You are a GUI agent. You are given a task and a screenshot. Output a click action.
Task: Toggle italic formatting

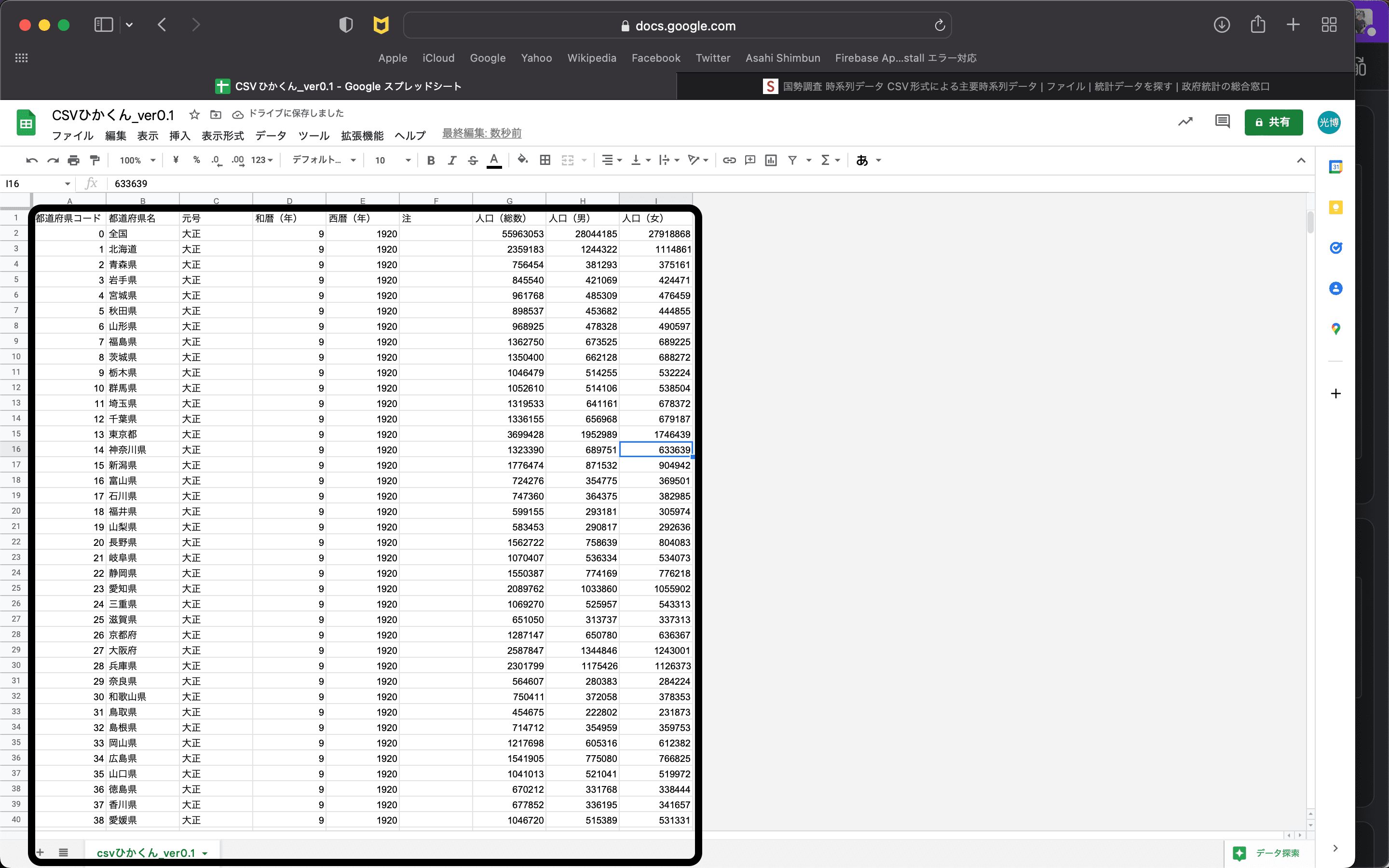(452, 160)
